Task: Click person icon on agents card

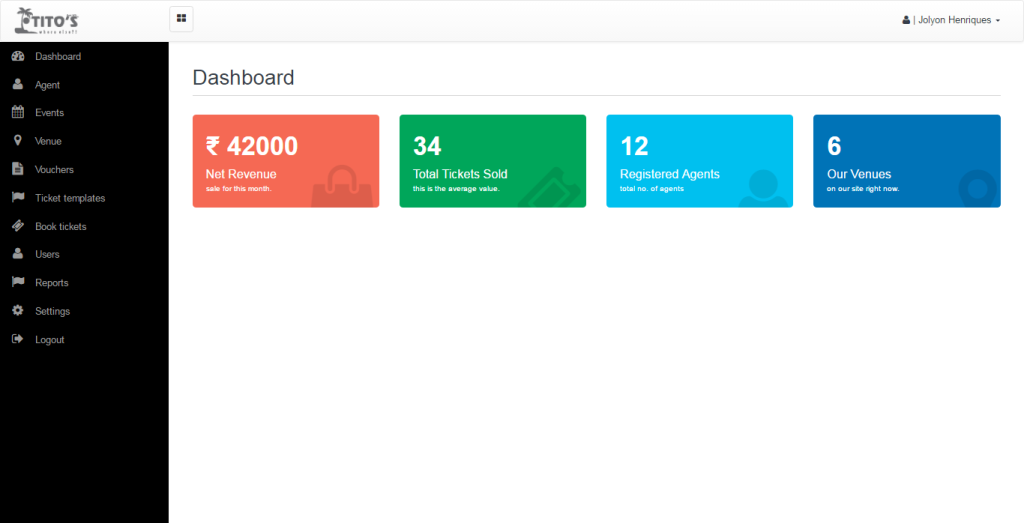Action: pyautogui.click(x=763, y=188)
